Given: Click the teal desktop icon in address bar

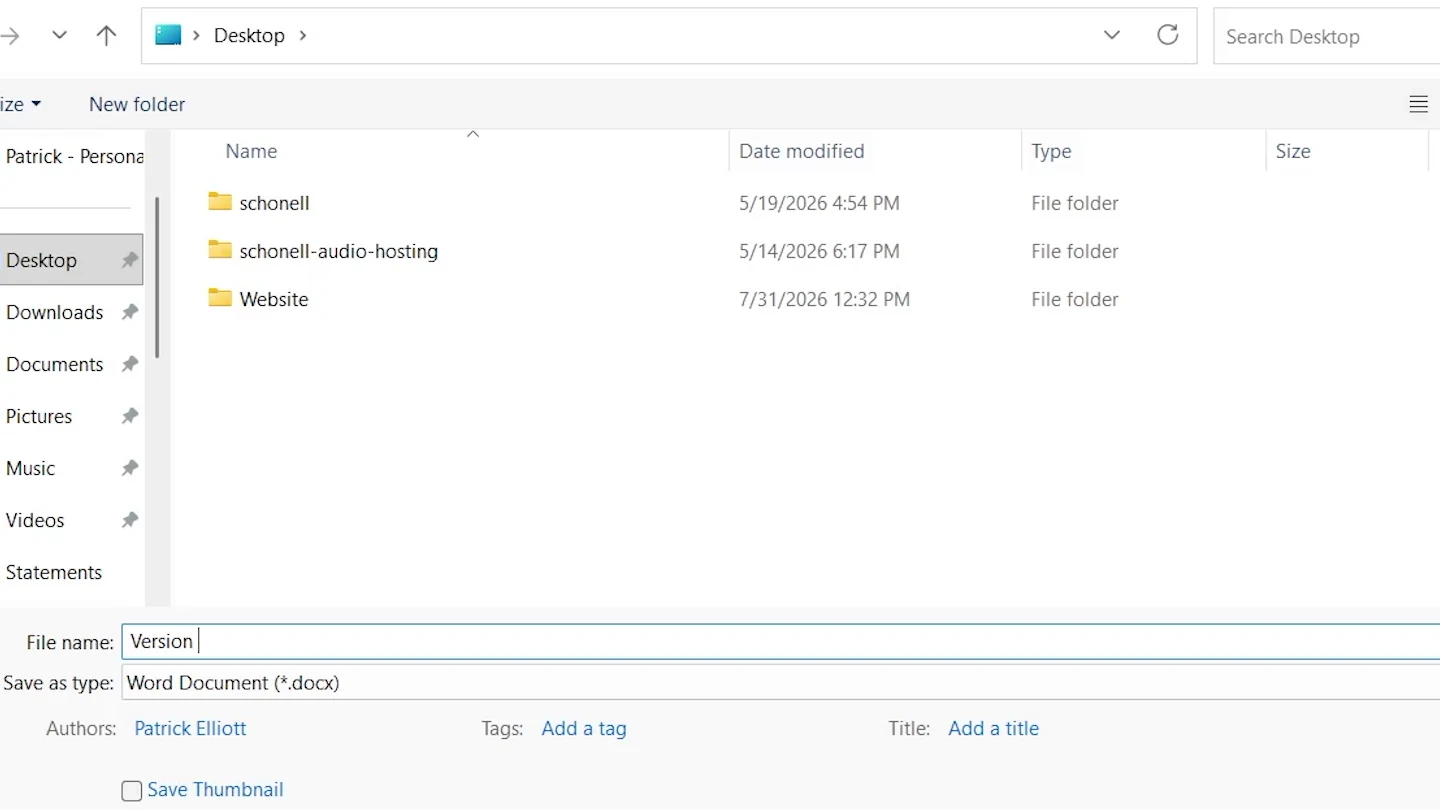Looking at the screenshot, I should pos(168,35).
